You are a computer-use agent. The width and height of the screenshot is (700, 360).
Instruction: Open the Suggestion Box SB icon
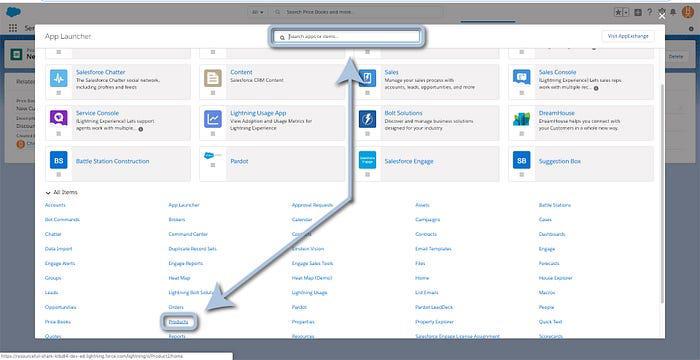[521, 160]
